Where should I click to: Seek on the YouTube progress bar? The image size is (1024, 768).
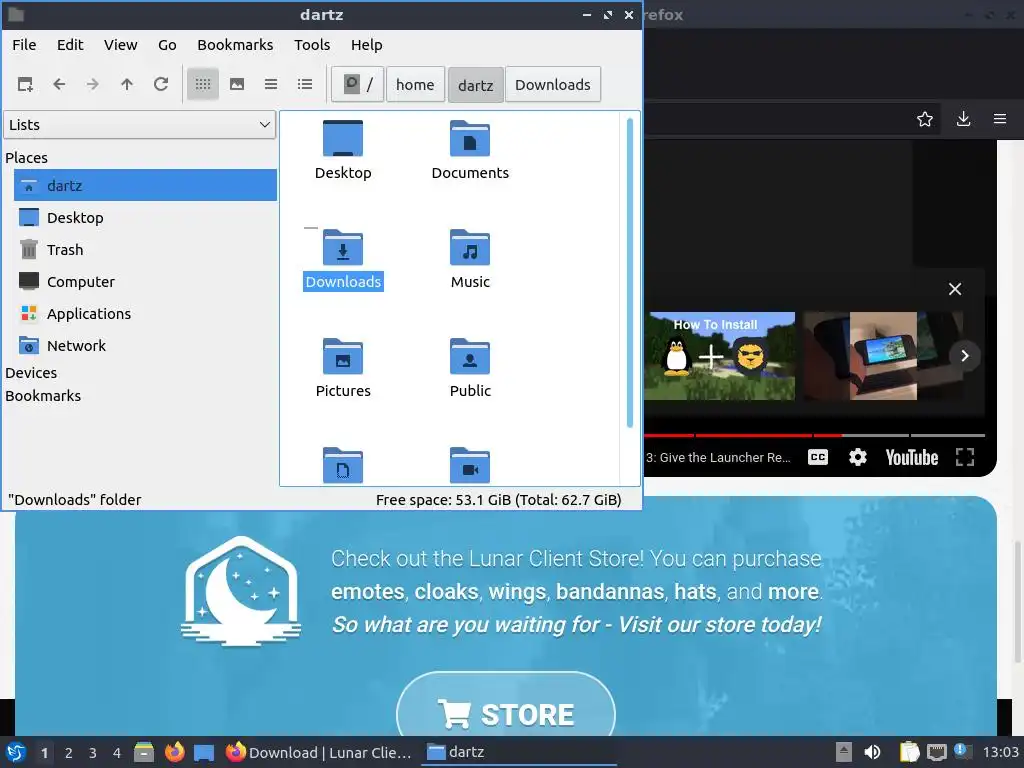(814, 435)
